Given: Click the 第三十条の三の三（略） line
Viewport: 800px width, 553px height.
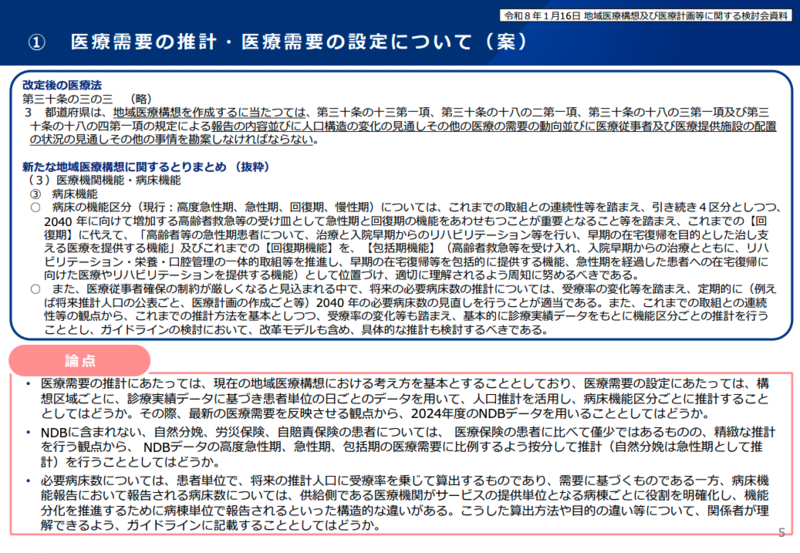Looking at the screenshot, I should 87,100.
